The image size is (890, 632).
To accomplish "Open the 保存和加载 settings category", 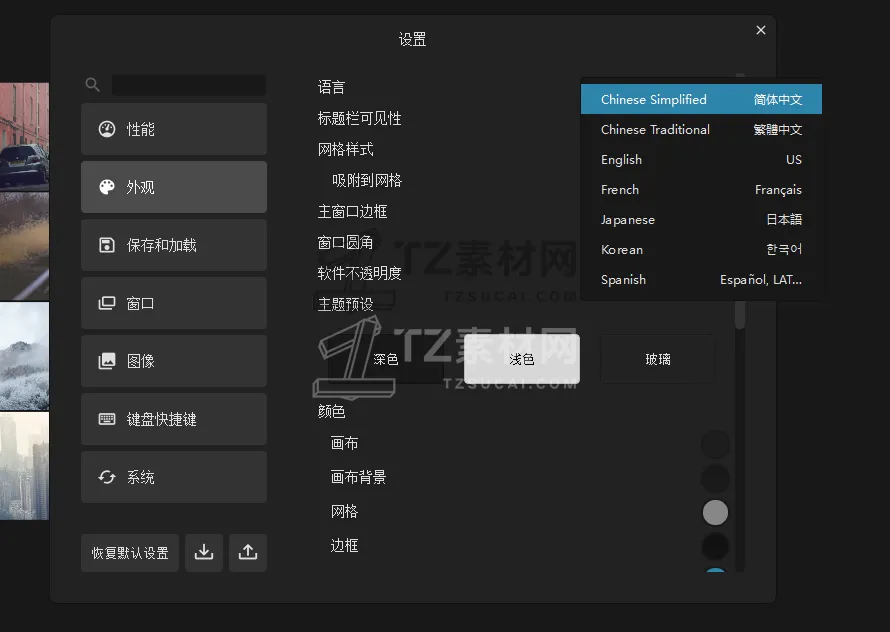I will 174,245.
